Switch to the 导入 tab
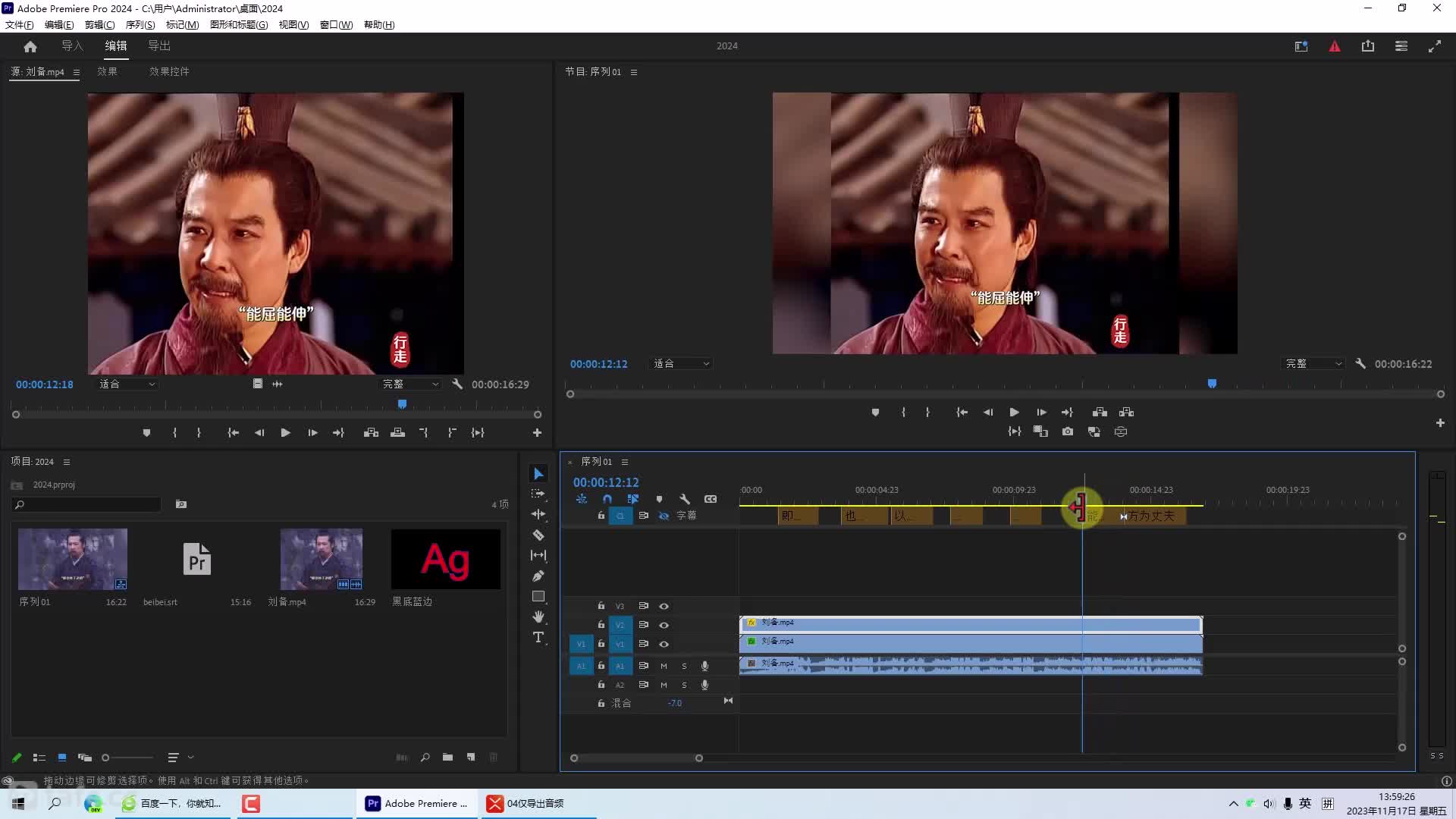 point(73,46)
